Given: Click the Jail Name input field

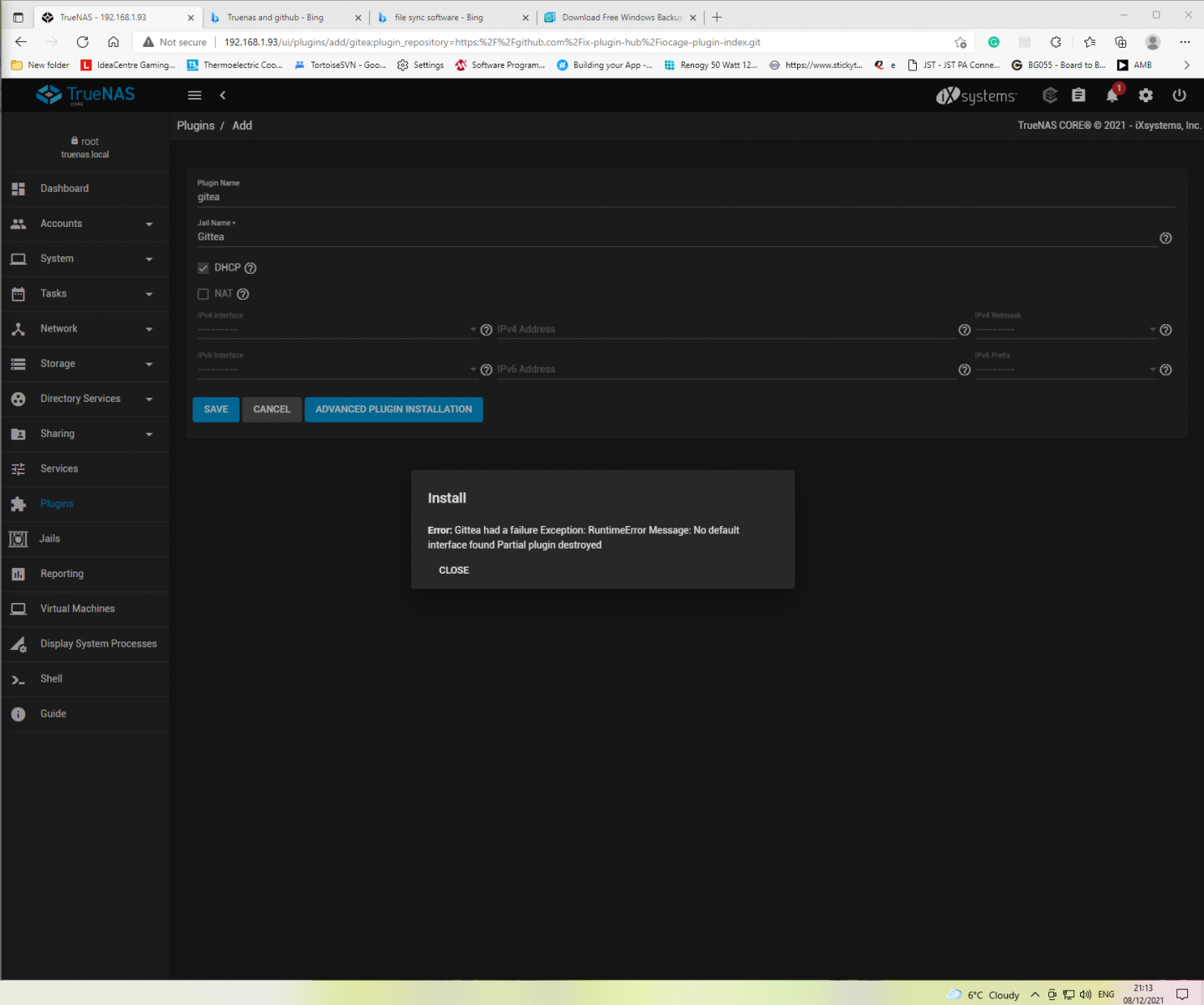Looking at the screenshot, I should tap(670, 237).
